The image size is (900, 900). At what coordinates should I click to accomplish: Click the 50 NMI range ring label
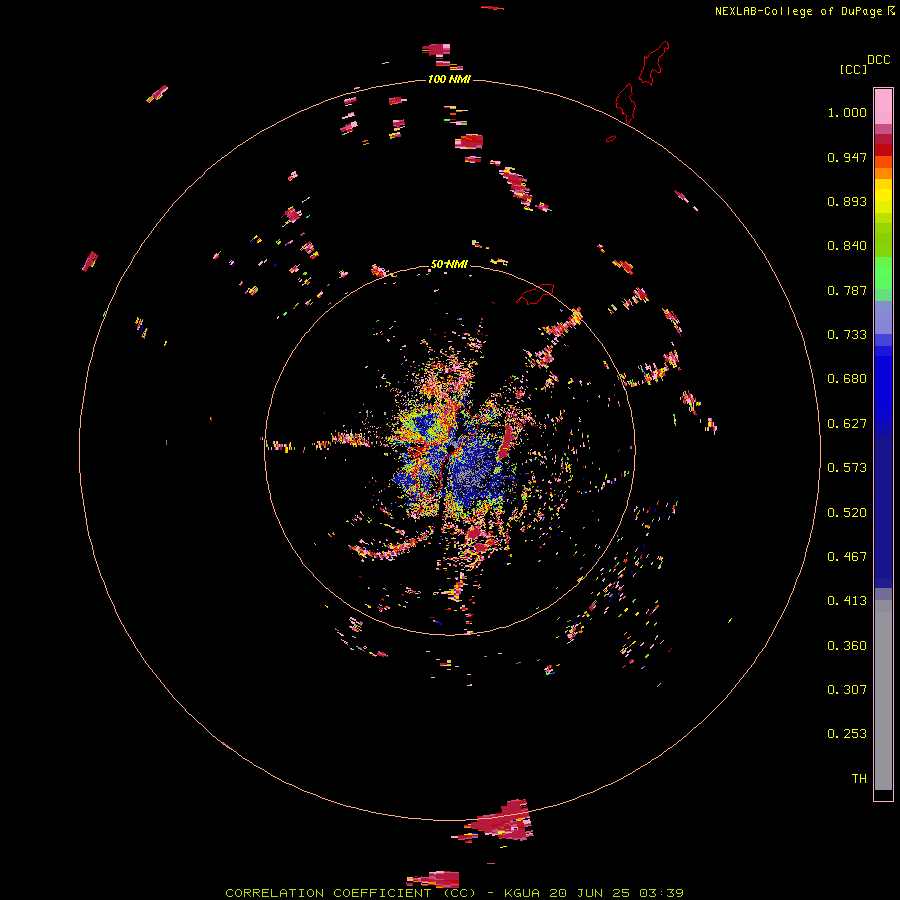(449, 264)
